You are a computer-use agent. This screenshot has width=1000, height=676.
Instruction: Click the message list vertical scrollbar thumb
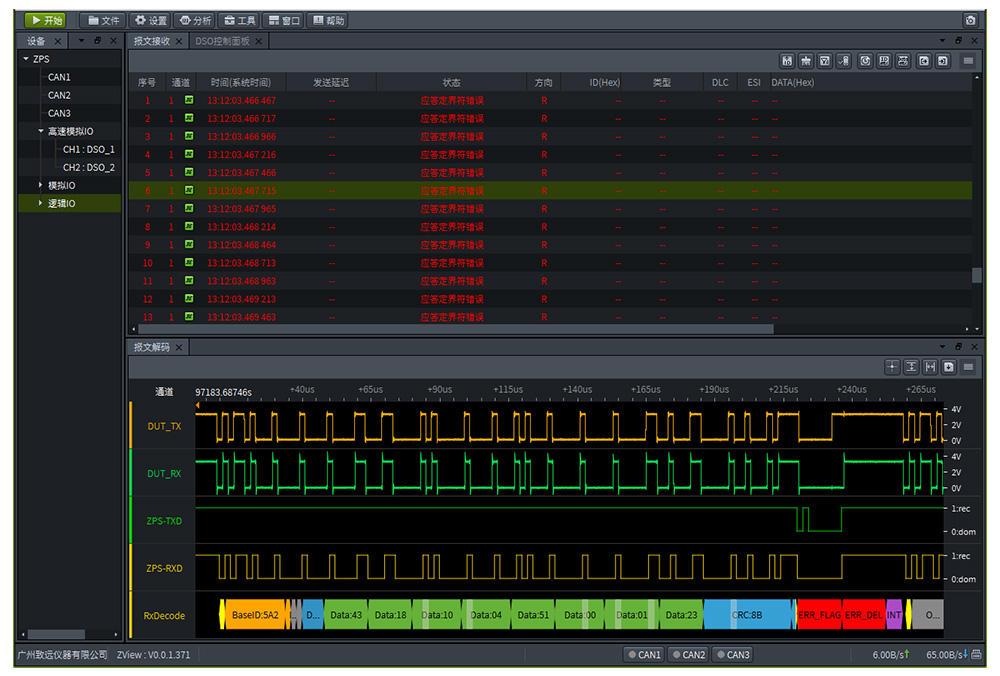click(976, 275)
